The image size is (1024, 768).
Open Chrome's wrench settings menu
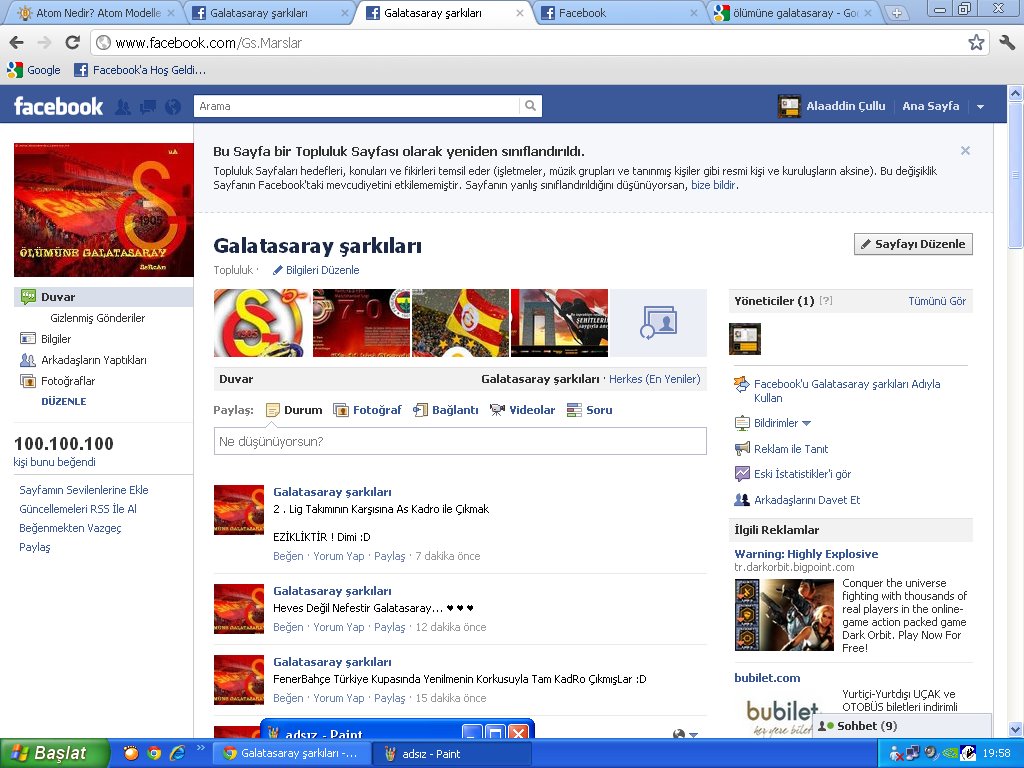pos(1007,43)
